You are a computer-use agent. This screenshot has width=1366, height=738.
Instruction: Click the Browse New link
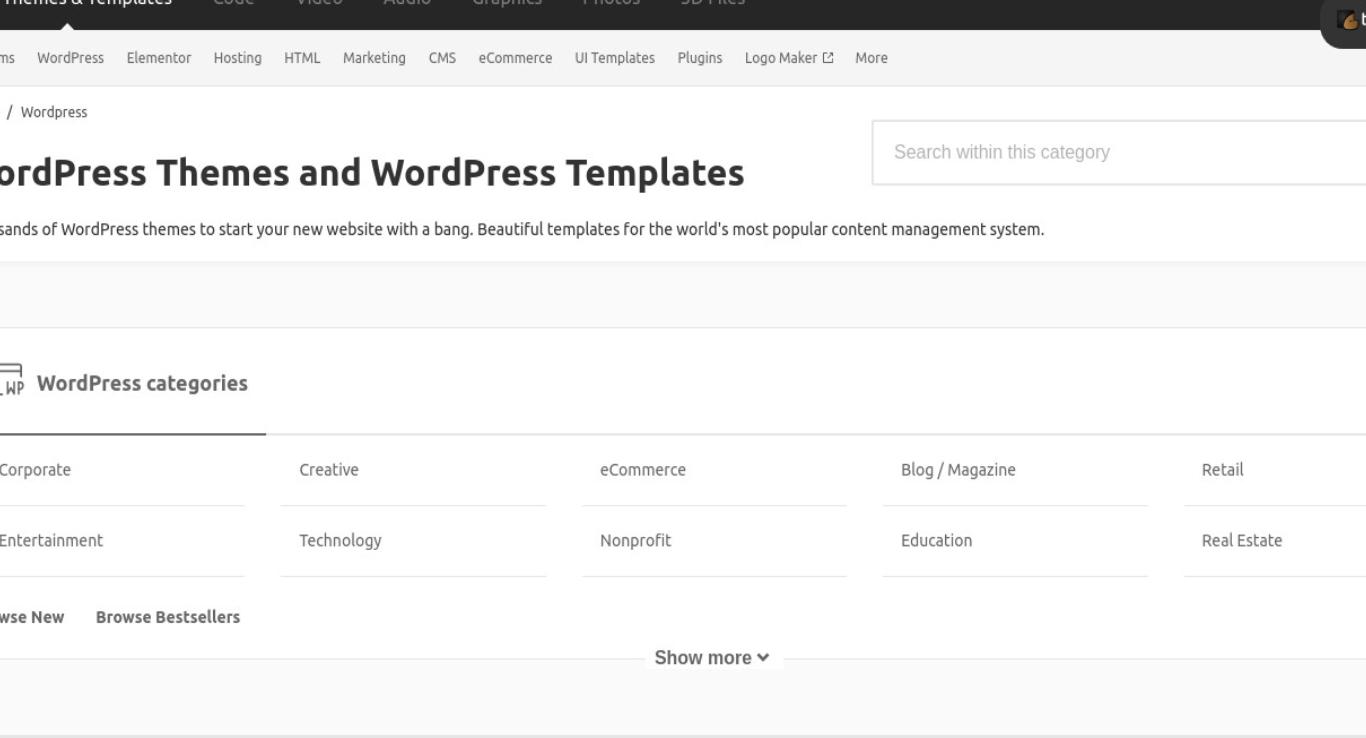[x=31, y=617]
